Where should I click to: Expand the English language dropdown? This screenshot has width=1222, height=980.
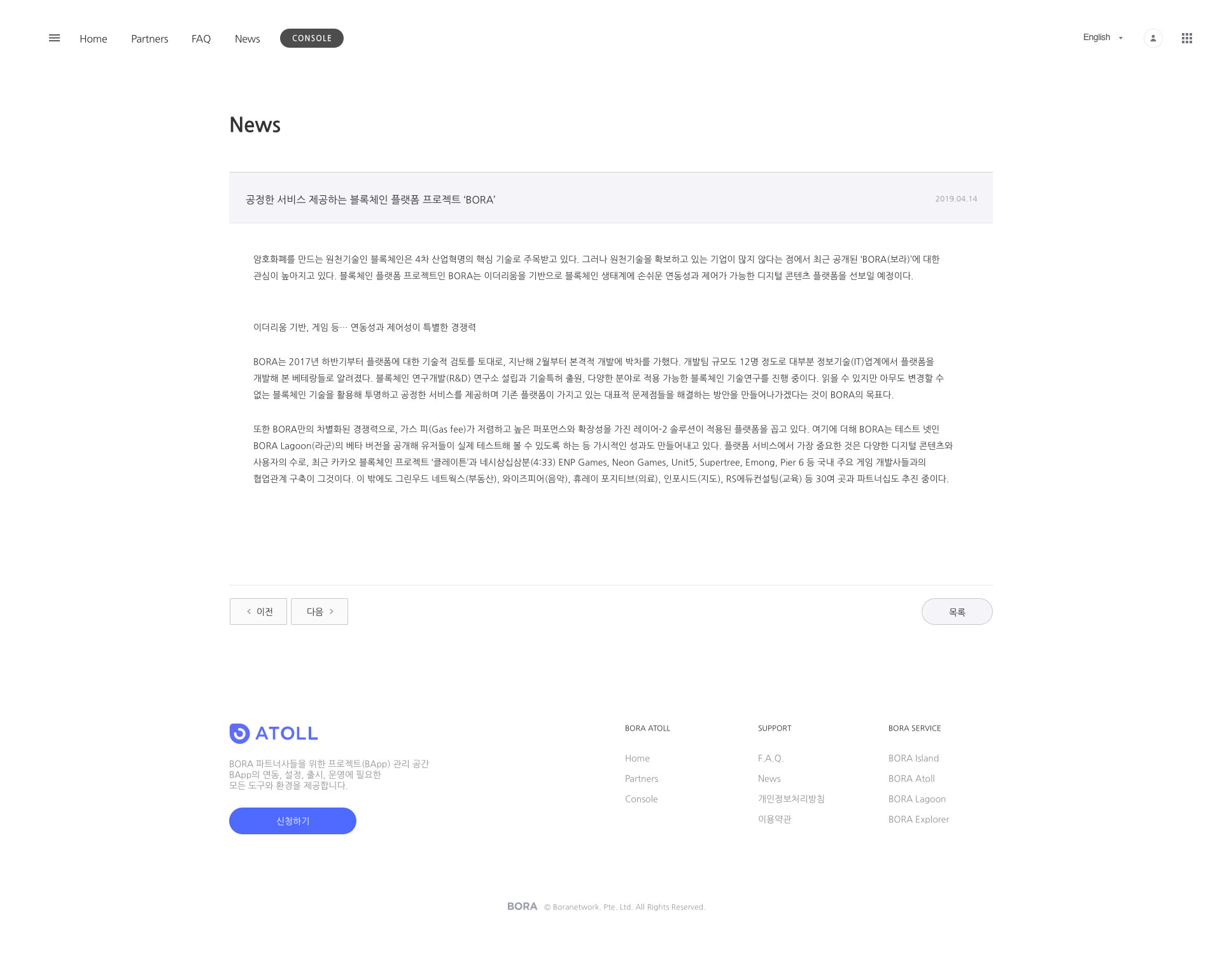click(x=1102, y=38)
